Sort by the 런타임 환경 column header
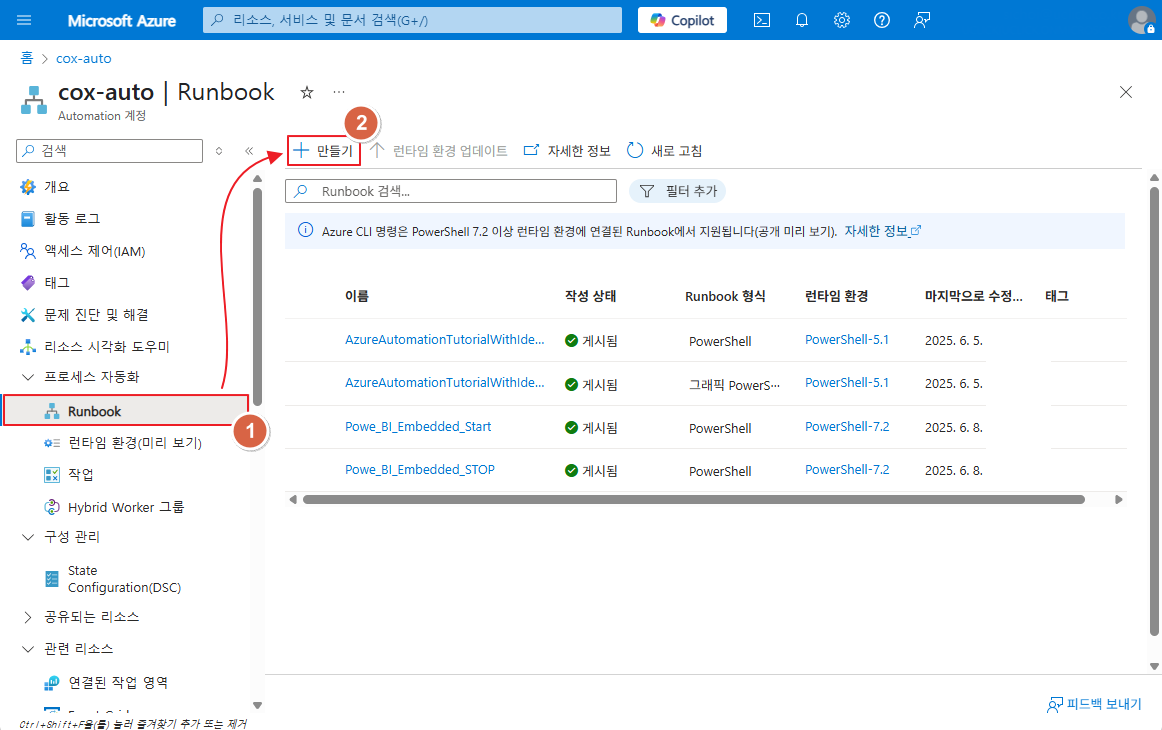The image size is (1162, 730). (x=836, y=296)
